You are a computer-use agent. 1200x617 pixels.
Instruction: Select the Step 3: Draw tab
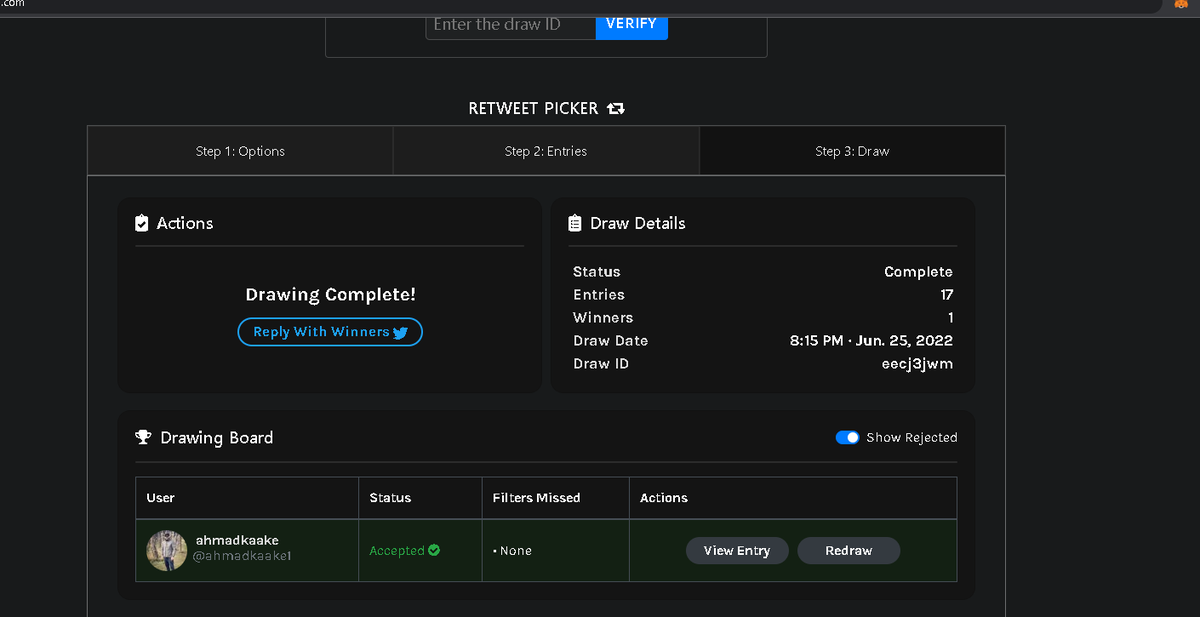[851, 150]
